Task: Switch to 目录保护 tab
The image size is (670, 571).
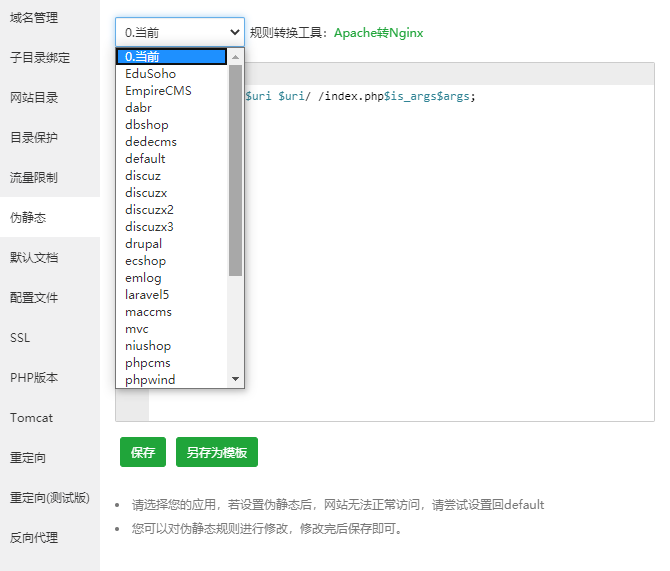Action: [50, 137]
